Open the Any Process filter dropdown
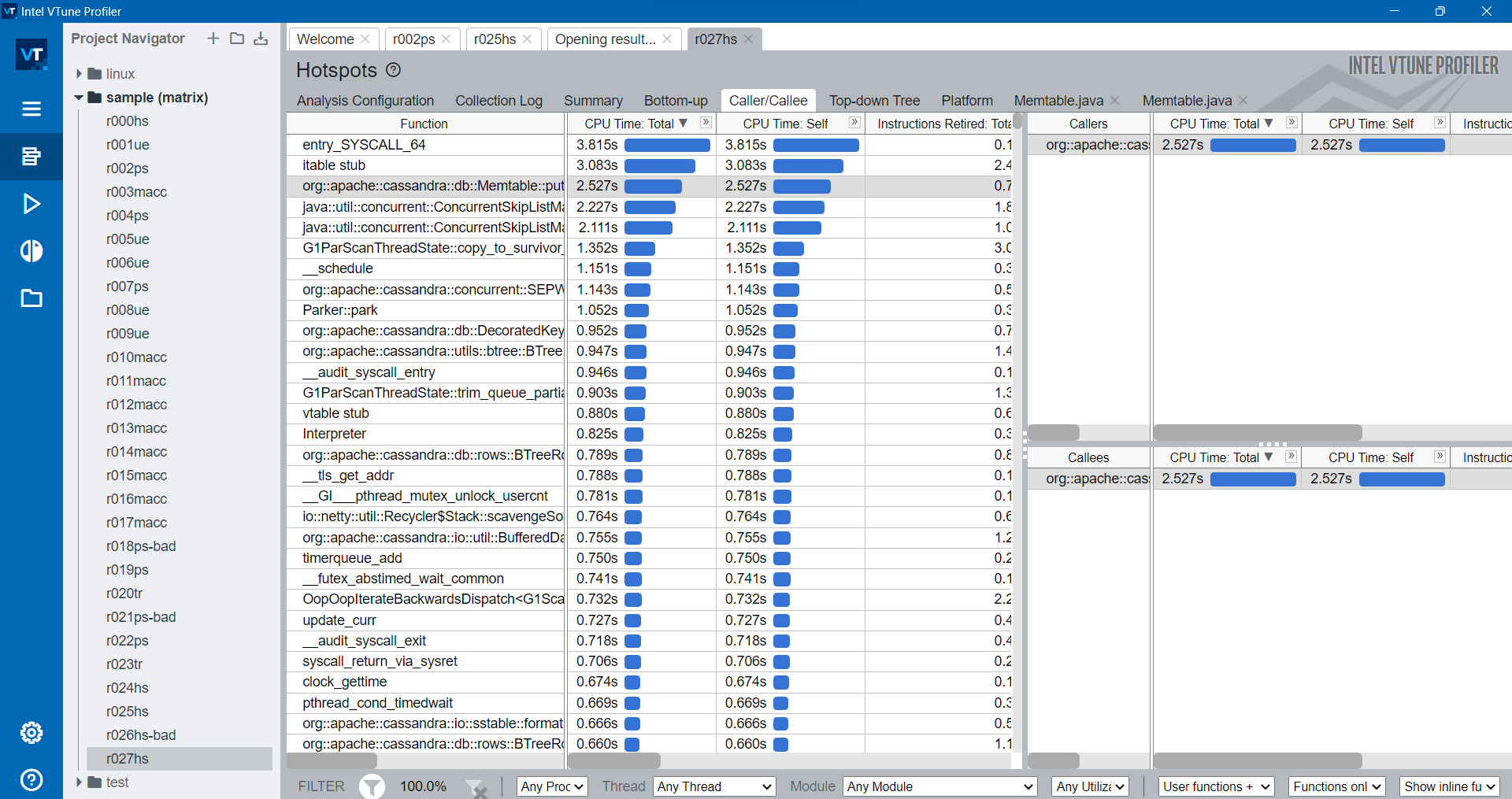 click(x=553, y=786)
